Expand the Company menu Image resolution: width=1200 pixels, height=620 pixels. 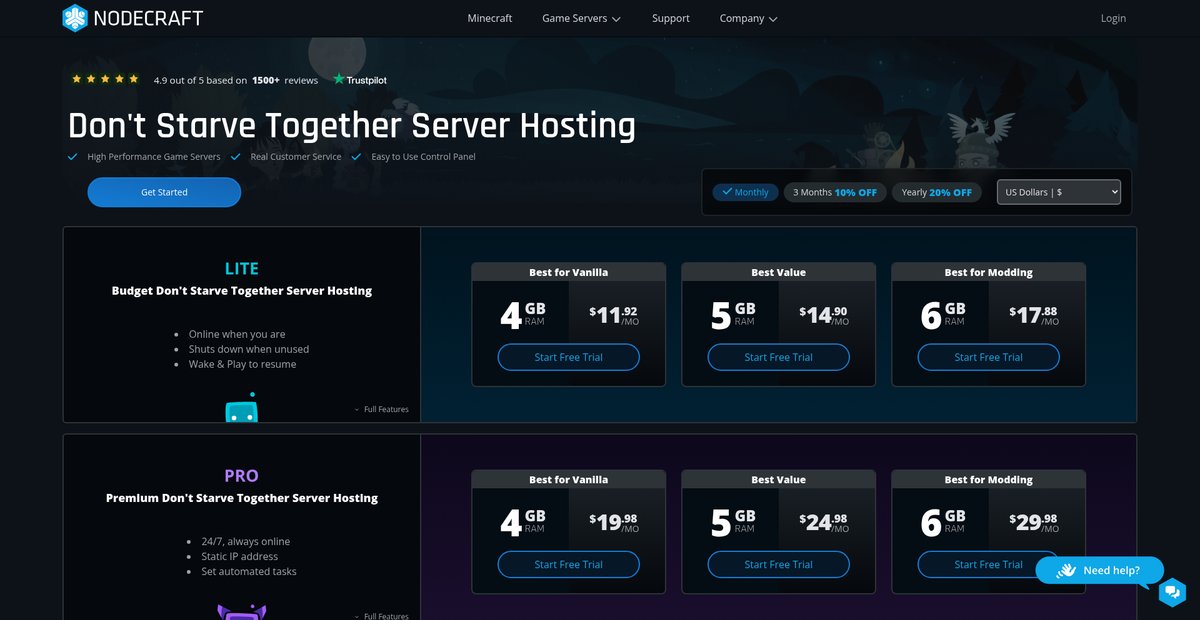tap(748, 18)
